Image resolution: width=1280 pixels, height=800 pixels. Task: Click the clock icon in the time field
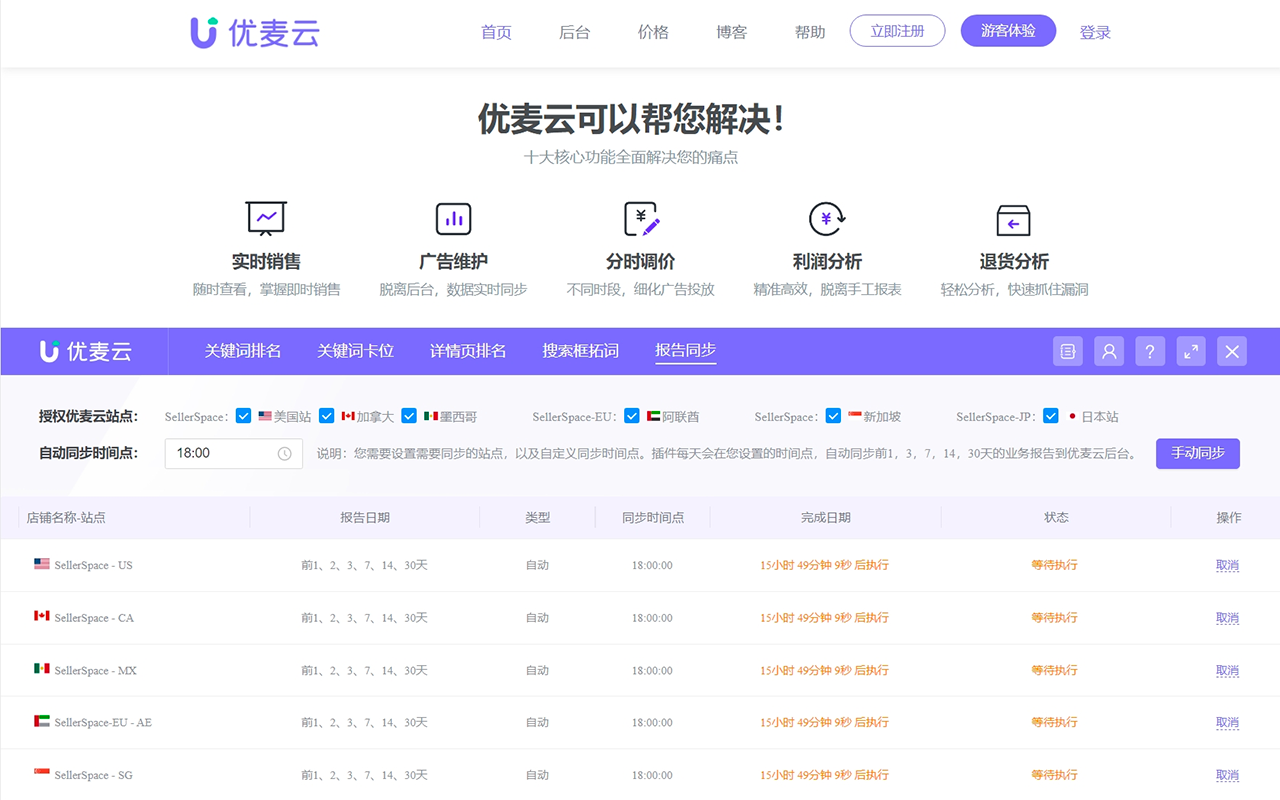tap(287, 453)
